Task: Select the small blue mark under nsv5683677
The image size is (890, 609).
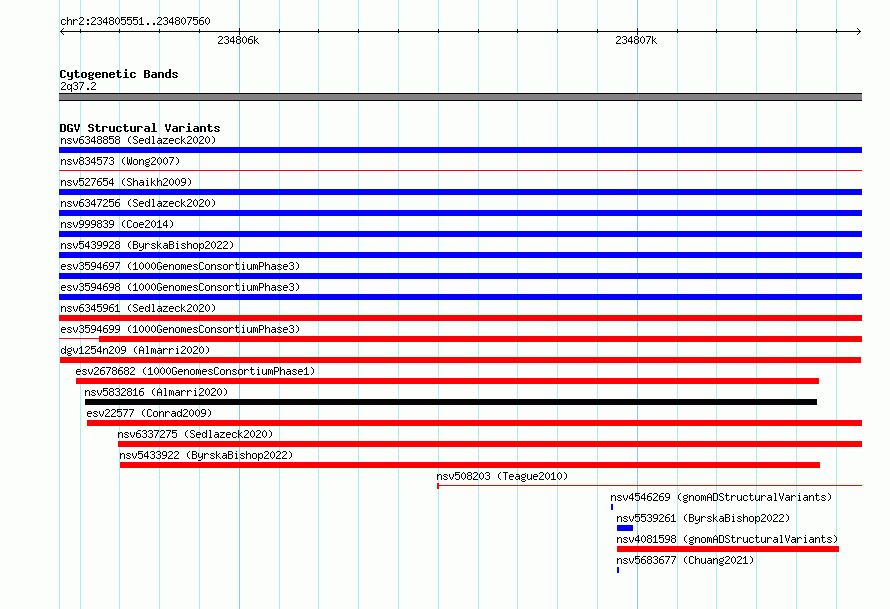Action: [x=618, y=570]
